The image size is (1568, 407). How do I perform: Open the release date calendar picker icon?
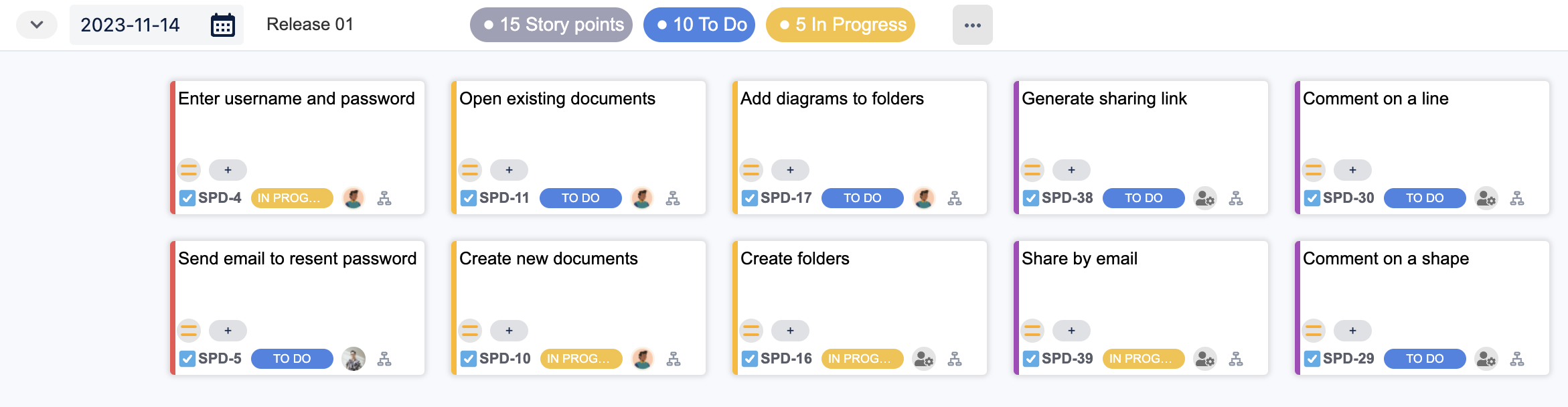tap(223, 25)
